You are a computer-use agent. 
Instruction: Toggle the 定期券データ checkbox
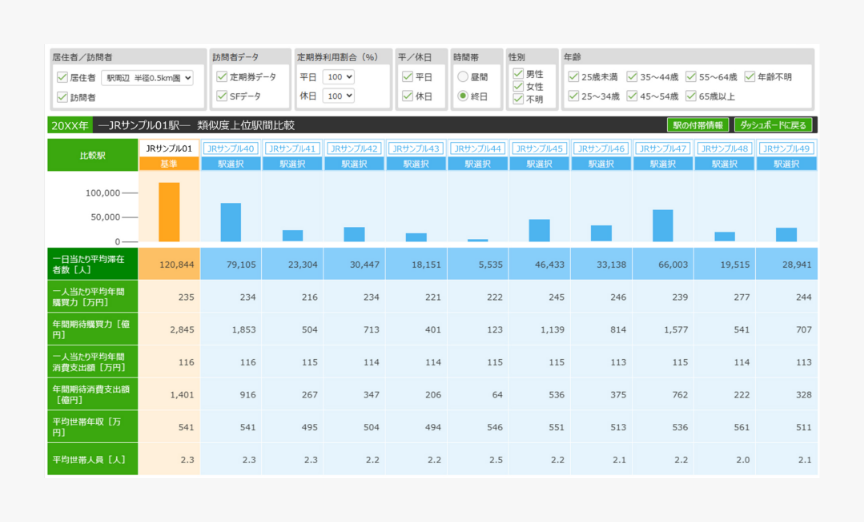point(222,77)
